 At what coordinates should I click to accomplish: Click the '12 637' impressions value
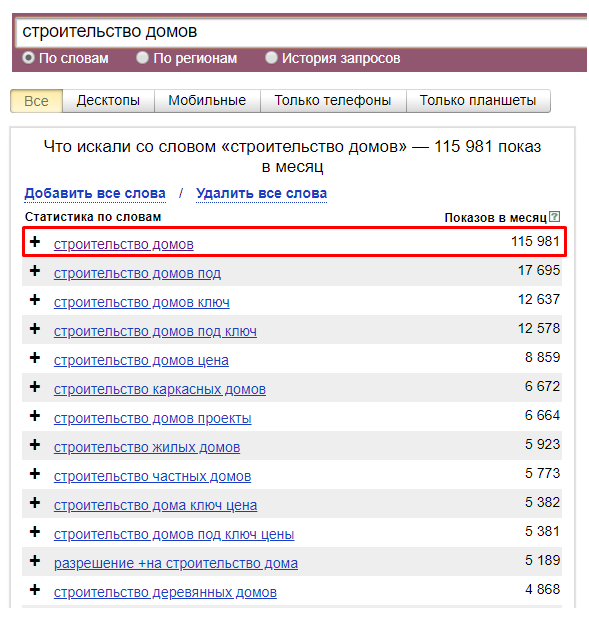539,299
